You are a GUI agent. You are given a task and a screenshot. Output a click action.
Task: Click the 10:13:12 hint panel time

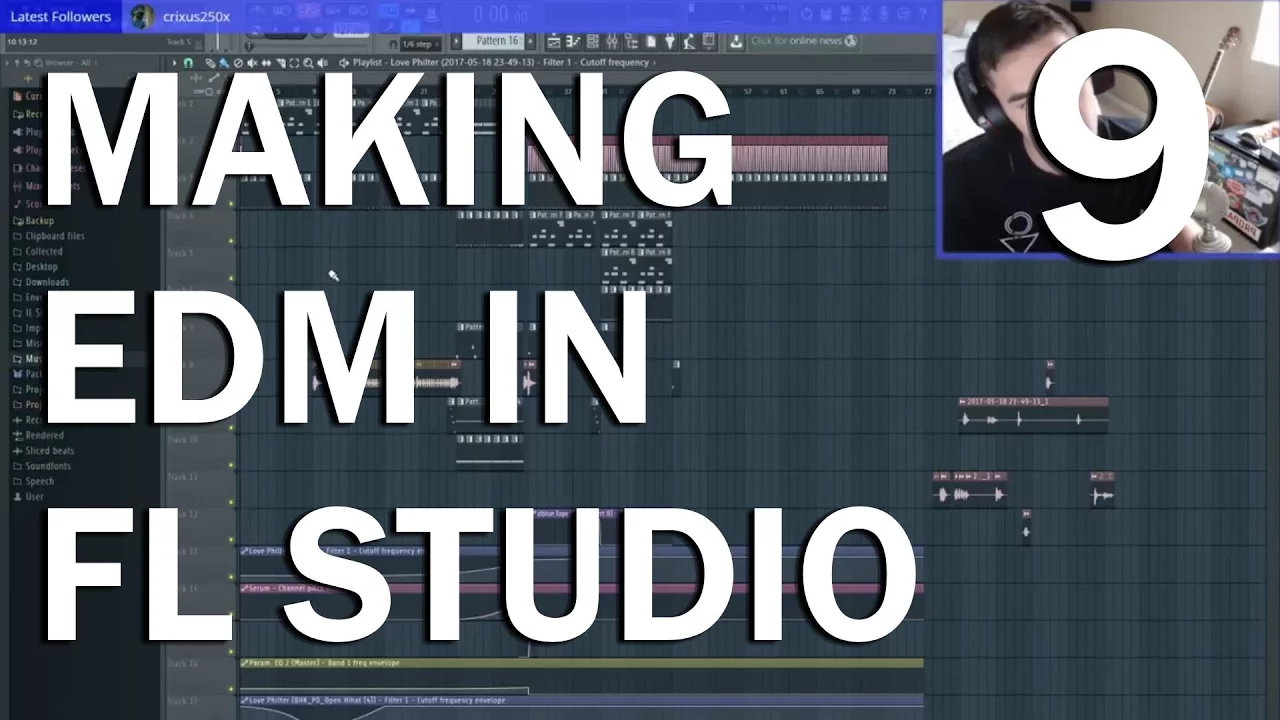[x=22, y=42]
